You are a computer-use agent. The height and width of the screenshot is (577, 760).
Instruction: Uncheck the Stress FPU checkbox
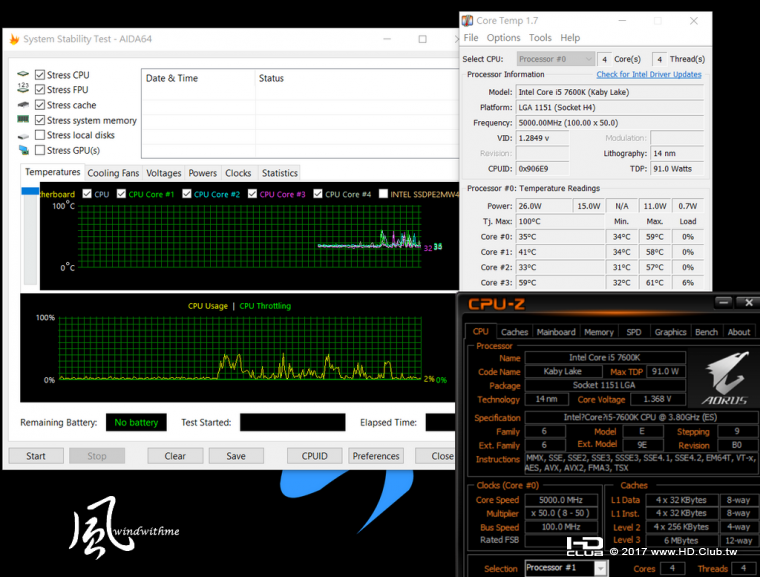[x=40, y=90]
